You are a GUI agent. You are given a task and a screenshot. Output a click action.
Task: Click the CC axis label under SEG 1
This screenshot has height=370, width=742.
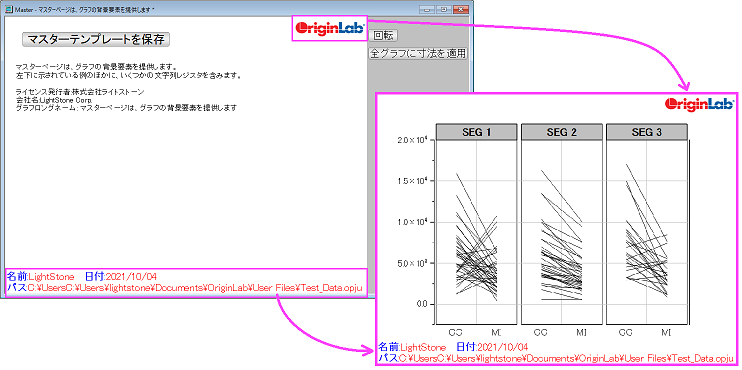tap(455, 332)
